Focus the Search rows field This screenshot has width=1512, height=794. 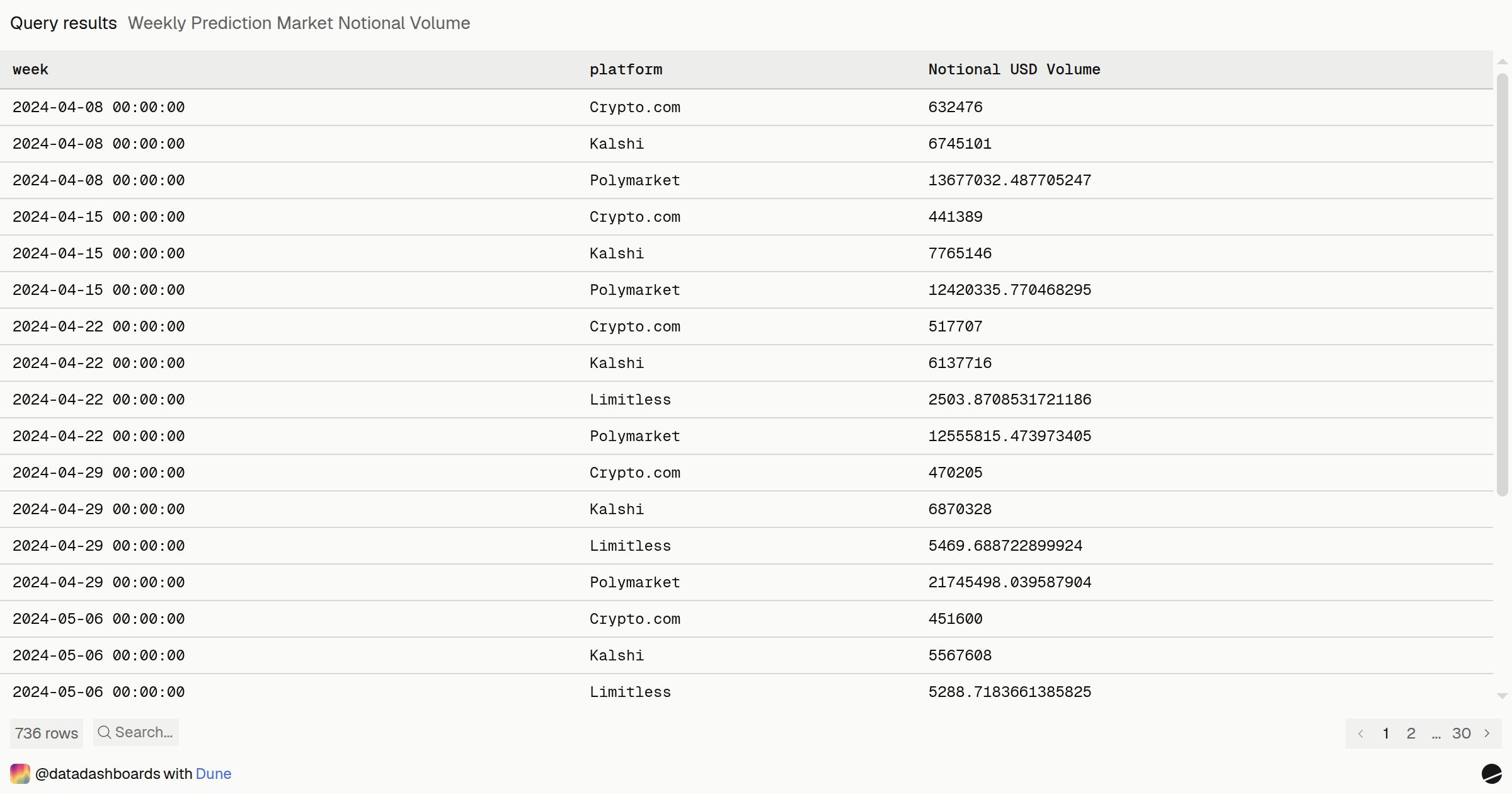coord(136,732)
